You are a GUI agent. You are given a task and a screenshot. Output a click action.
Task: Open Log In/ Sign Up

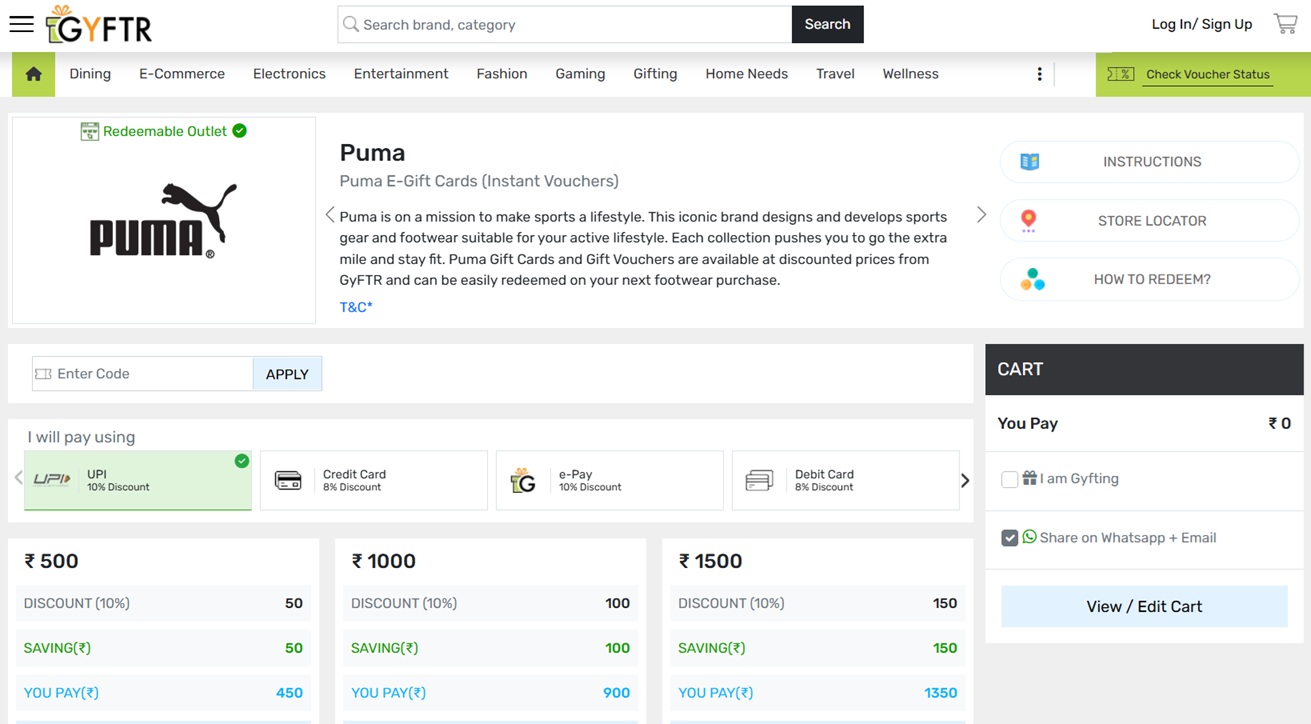1202,24
